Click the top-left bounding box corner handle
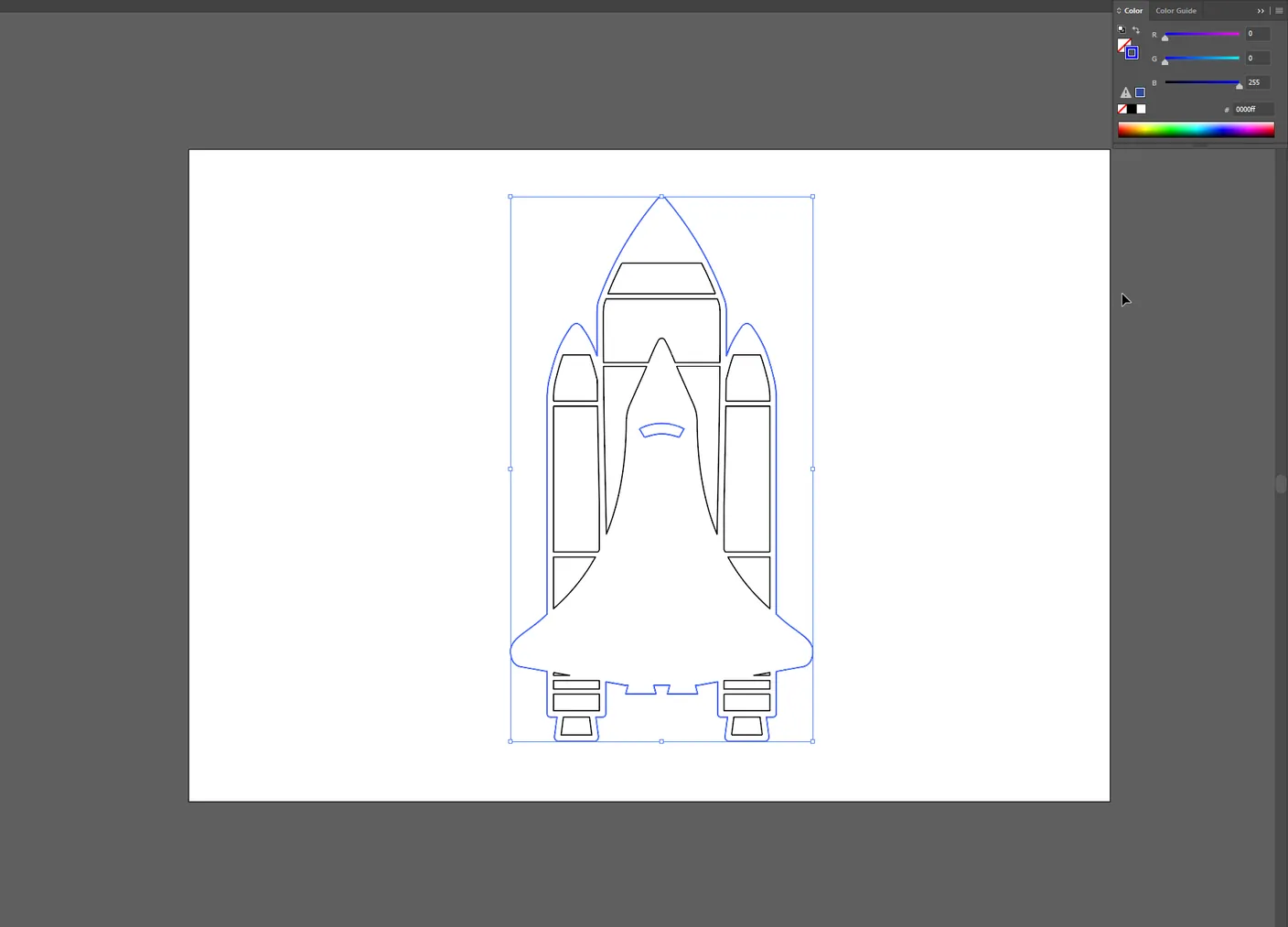Viewport: 1288px width, 927px height. pyautogui.click(x=510, y=196)
